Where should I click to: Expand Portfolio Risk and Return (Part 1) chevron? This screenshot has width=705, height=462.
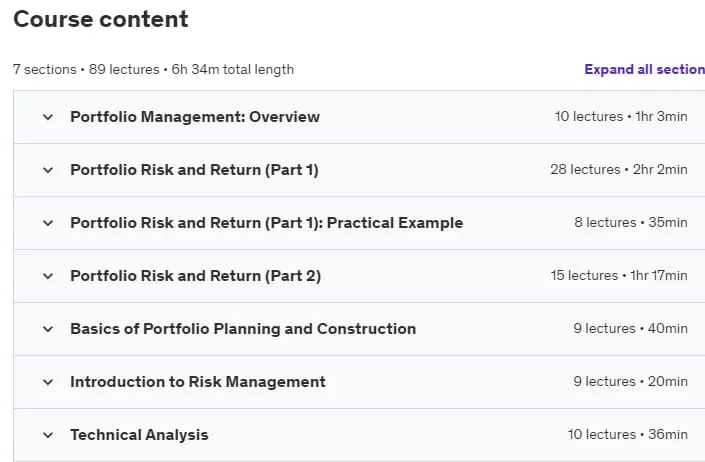[x=48, y=170]
